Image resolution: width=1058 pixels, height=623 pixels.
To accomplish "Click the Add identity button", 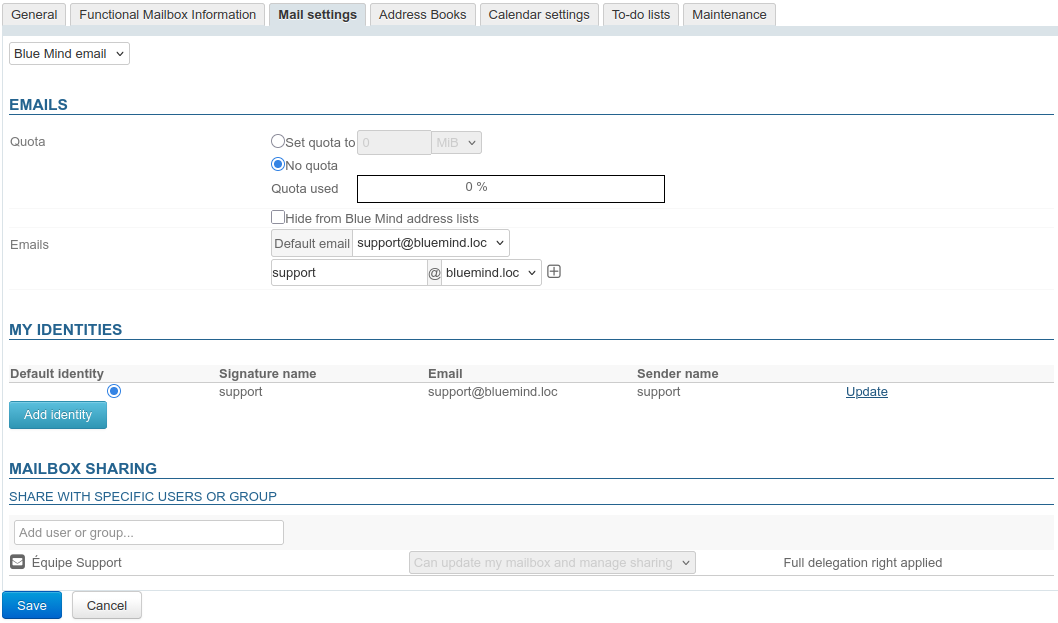I will (58, 415).
